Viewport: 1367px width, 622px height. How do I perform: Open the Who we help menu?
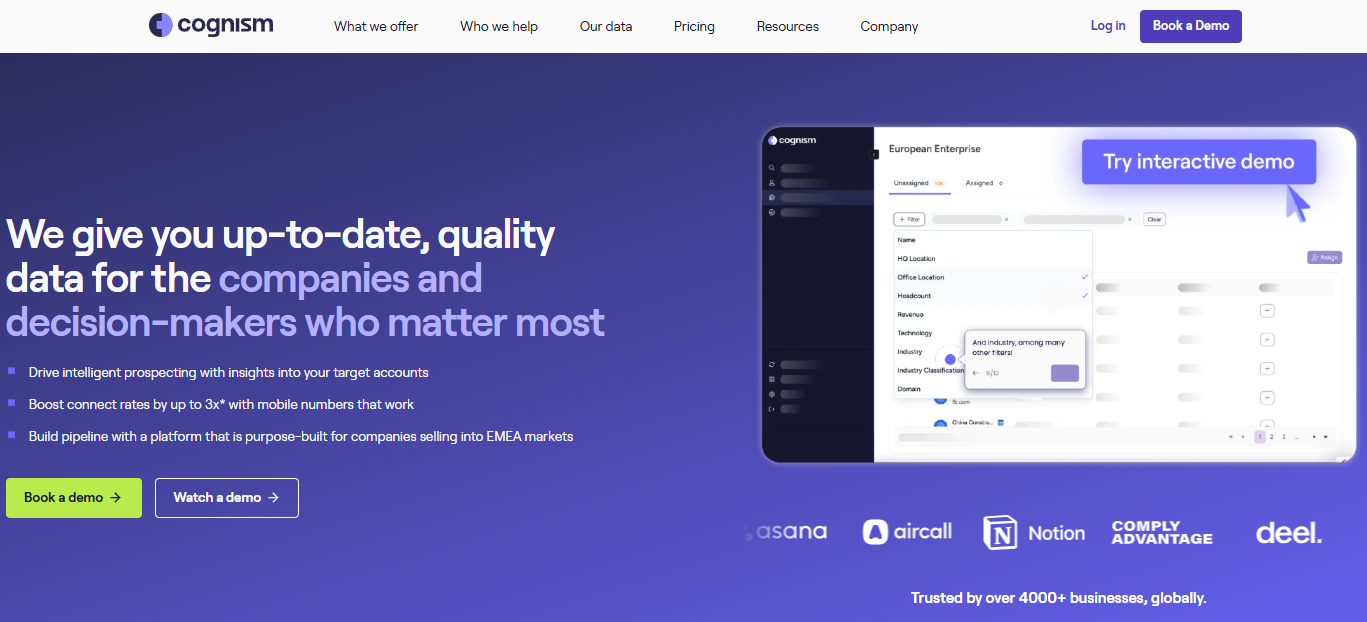tap(499, 27)
